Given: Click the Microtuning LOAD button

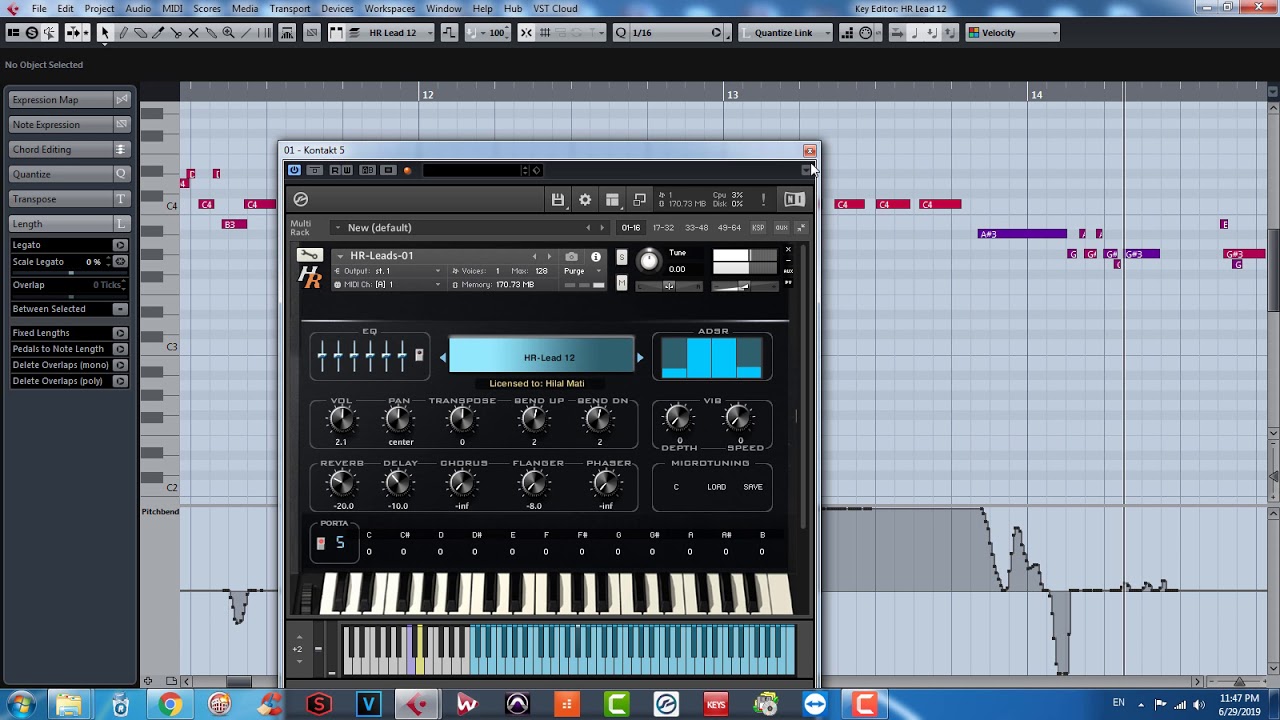Looking at the screenshot, I should [x=717, y=487].
